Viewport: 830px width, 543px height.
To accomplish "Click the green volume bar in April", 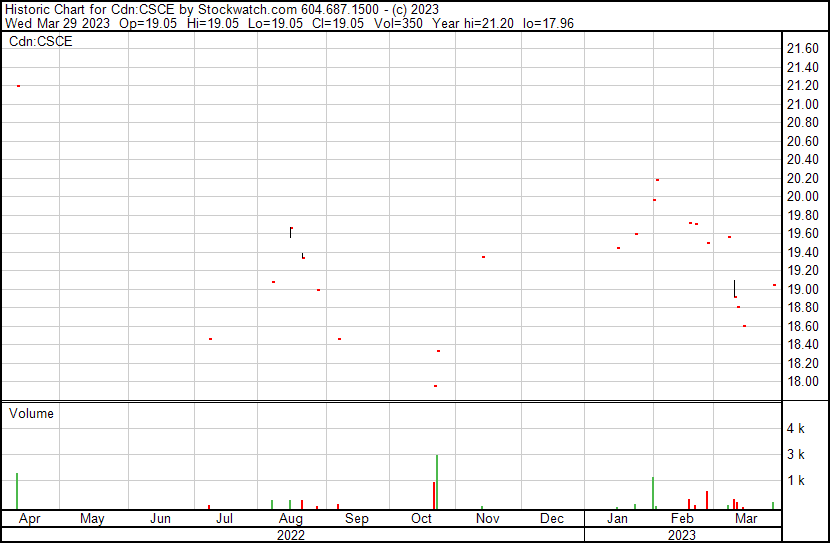I will point(17,491).
